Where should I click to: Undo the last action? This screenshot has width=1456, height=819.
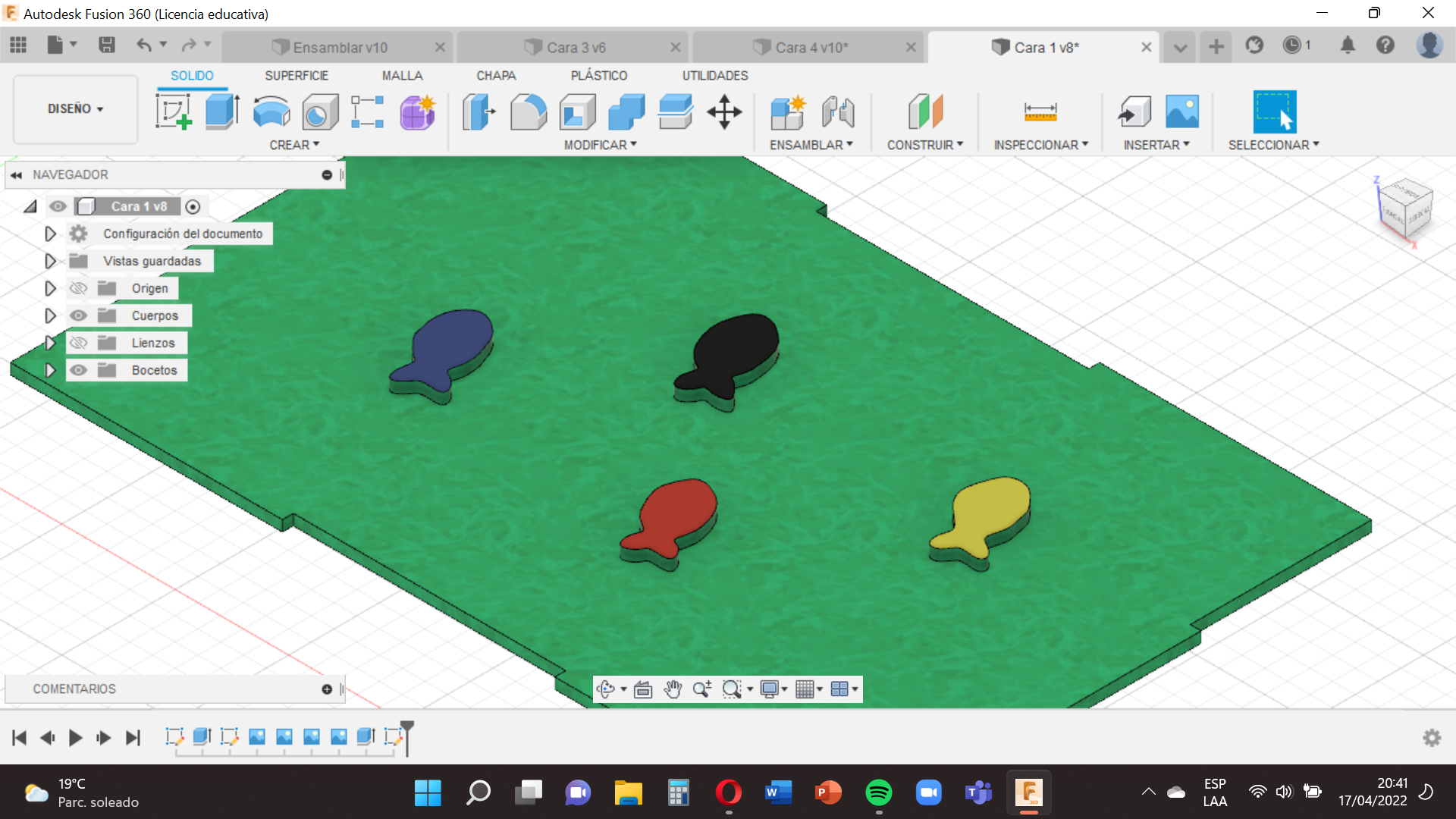click(x=143, y=45)
